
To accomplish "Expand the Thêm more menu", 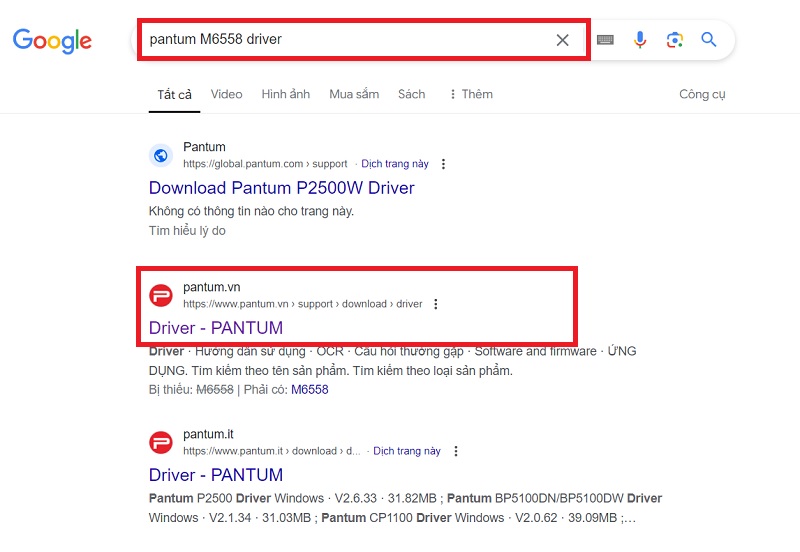I will coord(471,94).
